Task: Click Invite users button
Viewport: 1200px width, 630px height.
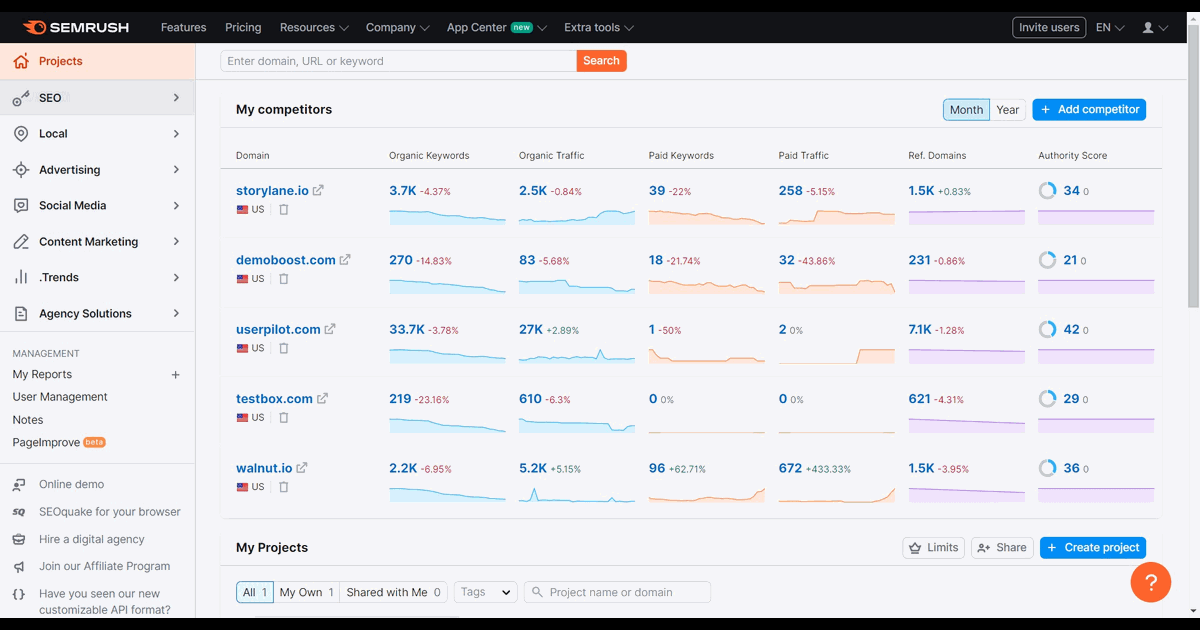Action: pos(1049,28)
